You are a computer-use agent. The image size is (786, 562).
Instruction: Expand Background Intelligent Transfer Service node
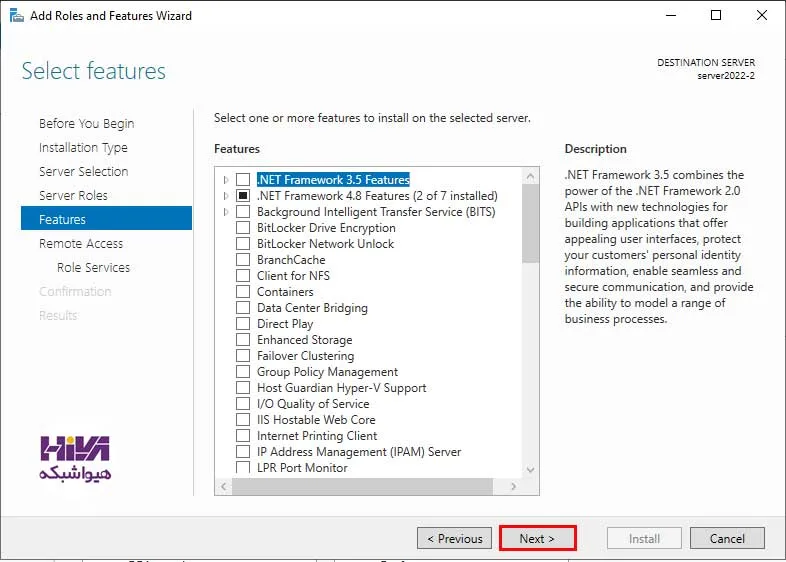pyautogui.click(x=226, y=212)
